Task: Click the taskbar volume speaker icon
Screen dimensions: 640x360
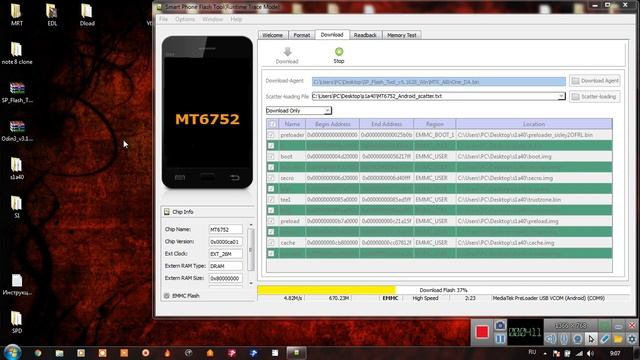Action: (x=591, y=353)
